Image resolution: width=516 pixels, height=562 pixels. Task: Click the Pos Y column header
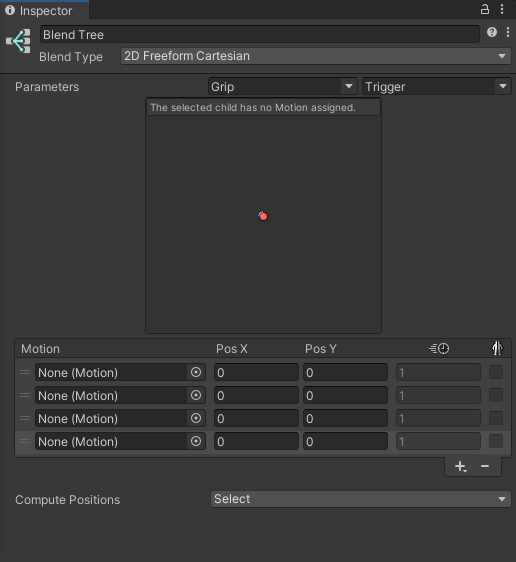(x=321, y=349)
